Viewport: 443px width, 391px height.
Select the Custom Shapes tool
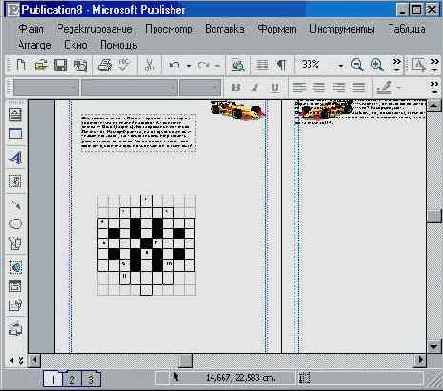click(x=15, y=243)
